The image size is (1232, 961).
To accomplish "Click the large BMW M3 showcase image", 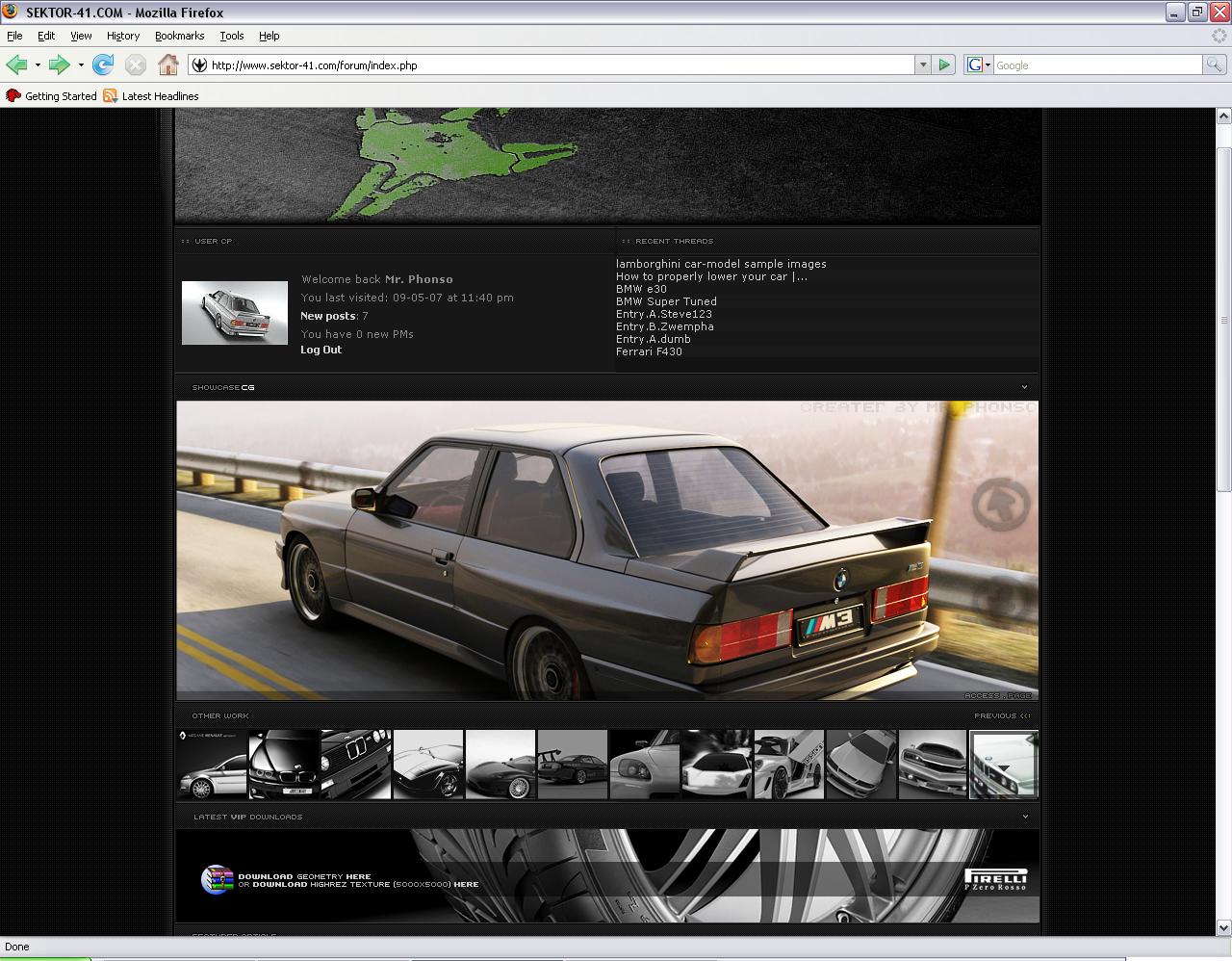I will click(x=607, y=551).
